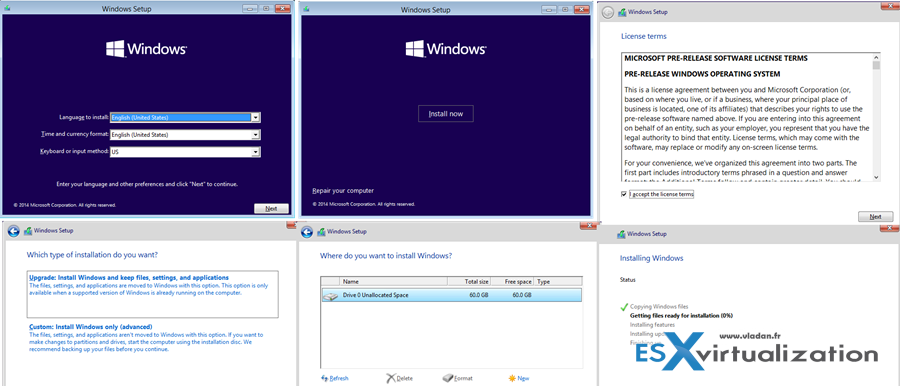Maximize the language preferences Setup window
Screen dimensions: 900x386
coord(266,9)
